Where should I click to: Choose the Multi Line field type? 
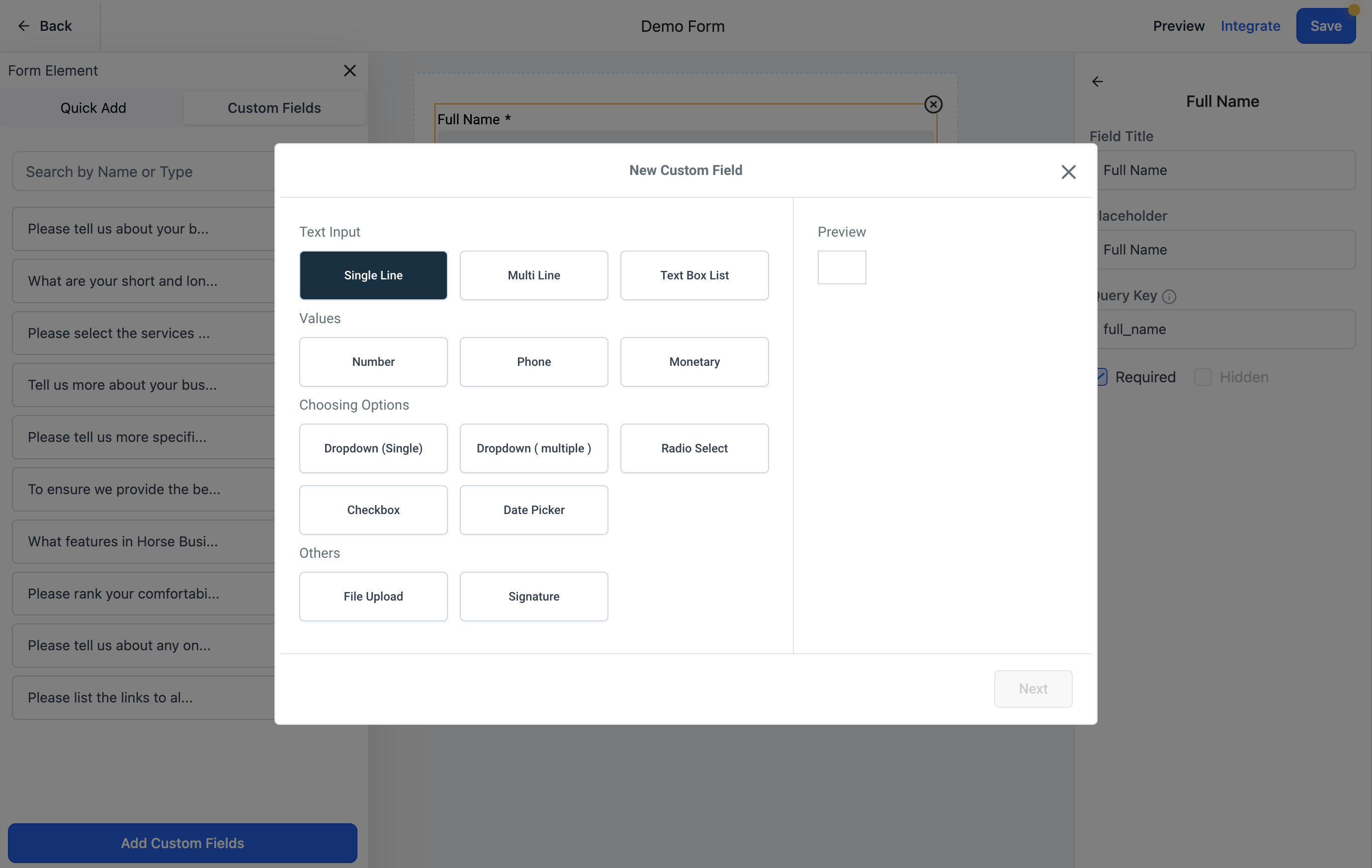[x=534, y=275]
